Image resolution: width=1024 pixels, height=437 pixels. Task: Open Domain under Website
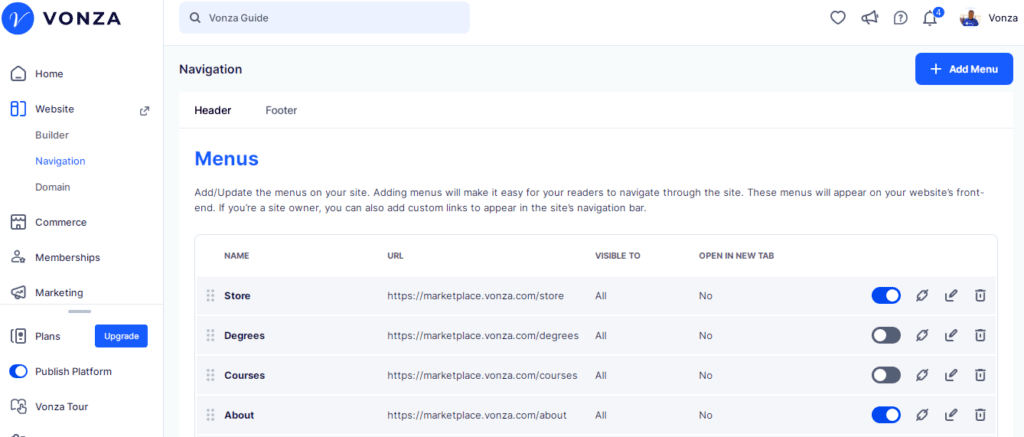pyautogui.click(x=52, y=187)
